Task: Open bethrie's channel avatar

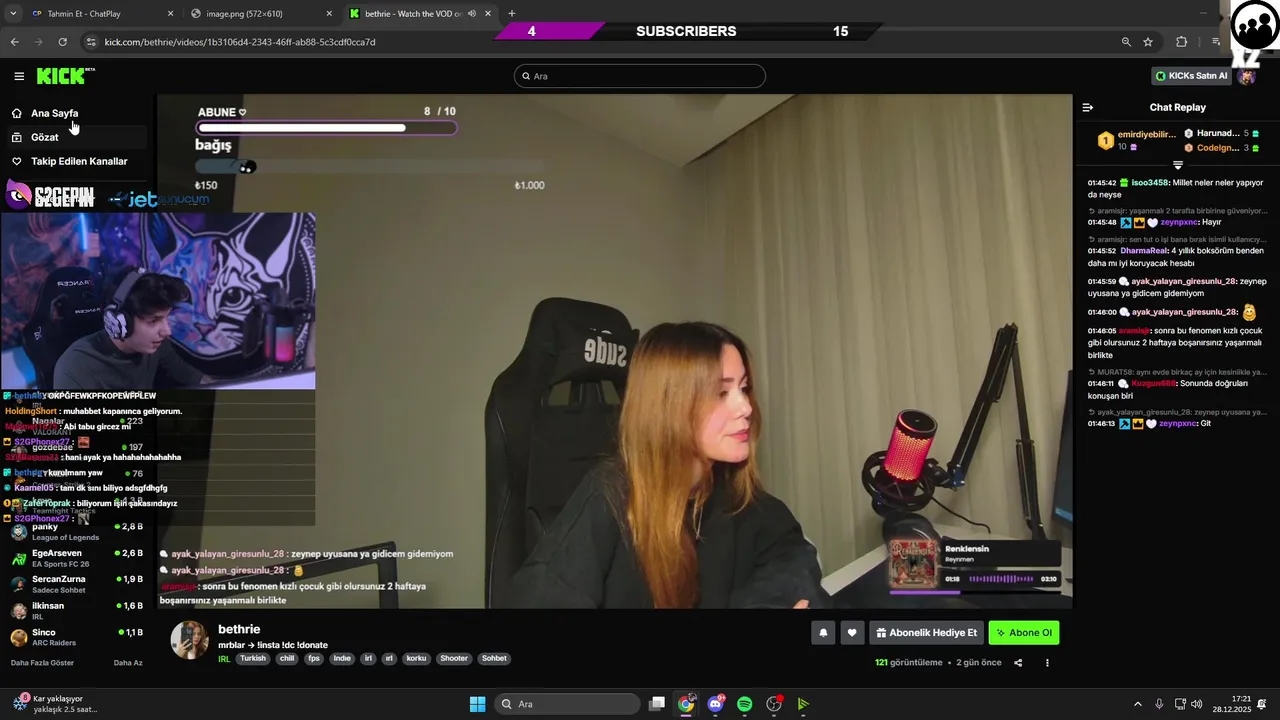Action: tap(189, 640)
